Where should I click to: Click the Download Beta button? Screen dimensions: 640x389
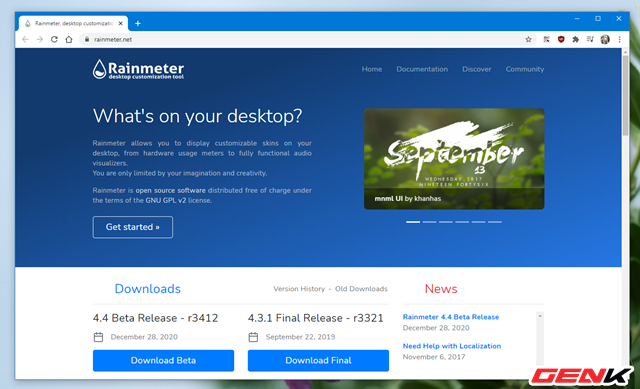click(x=163, y=360)
